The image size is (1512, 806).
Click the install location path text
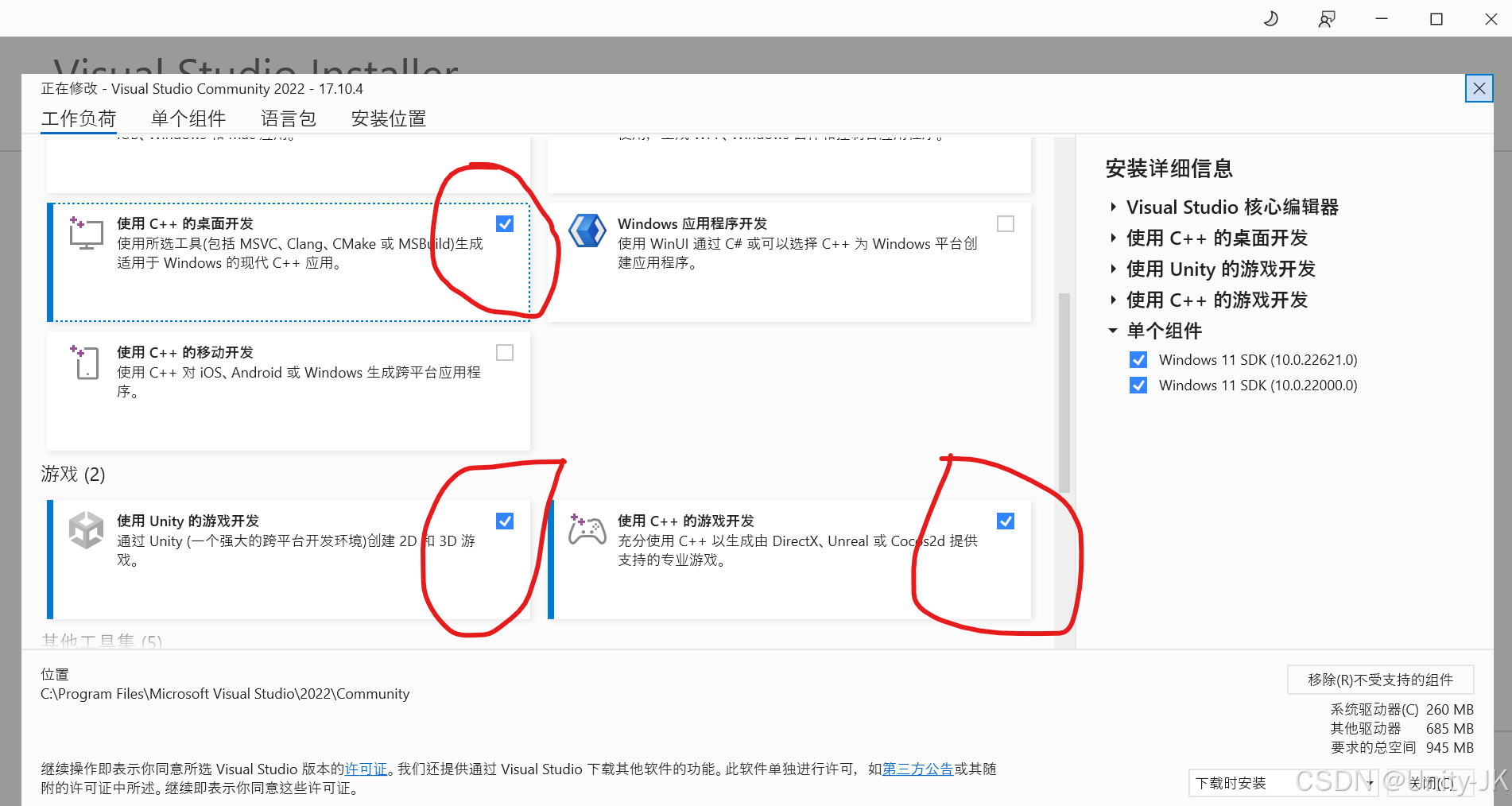(225, 694)
